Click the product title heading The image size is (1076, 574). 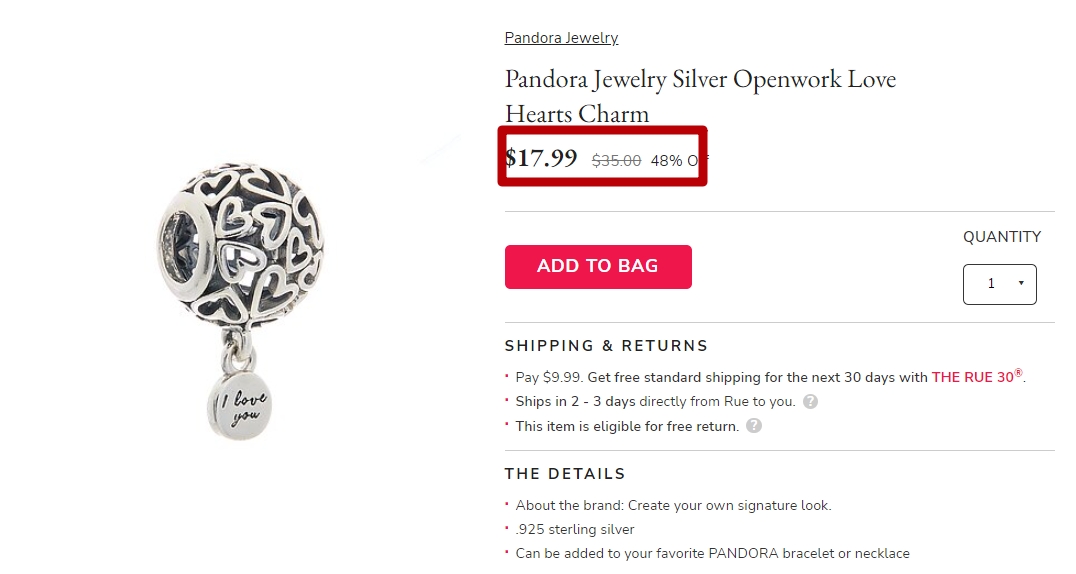pyautogui.click(x=701, y=96)
